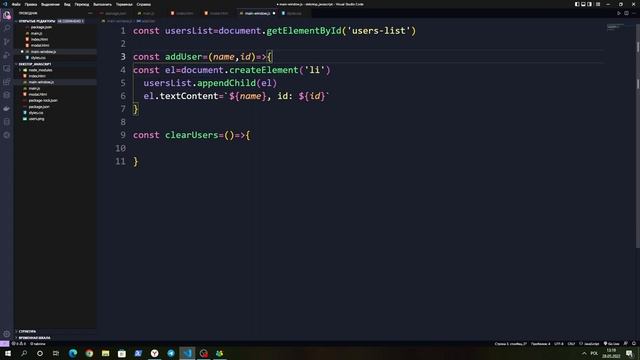Open the Explorer view in activity bar
640x360 pixels.
(x=7, y=15)
